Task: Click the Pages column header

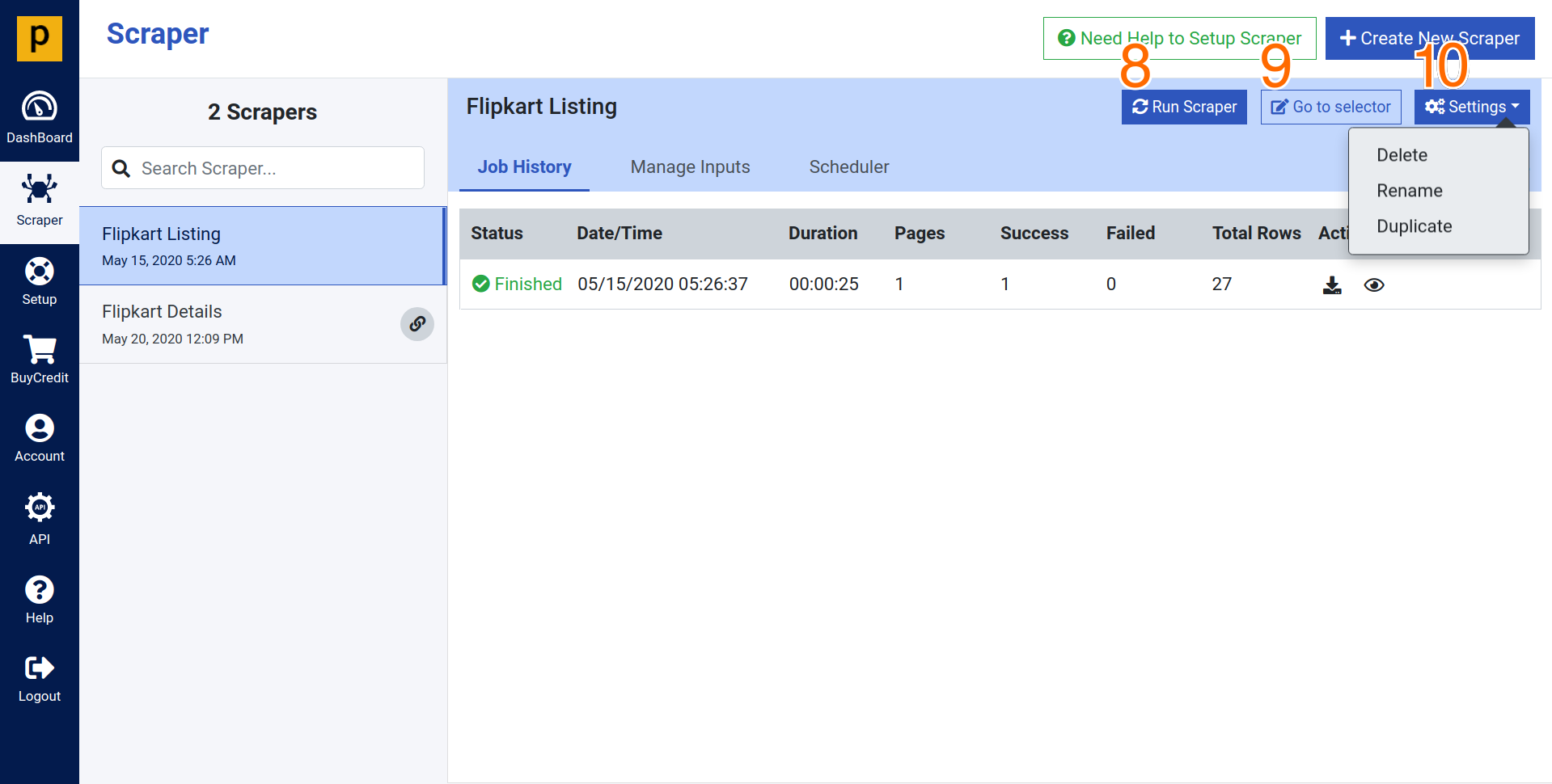Action: 920,233
